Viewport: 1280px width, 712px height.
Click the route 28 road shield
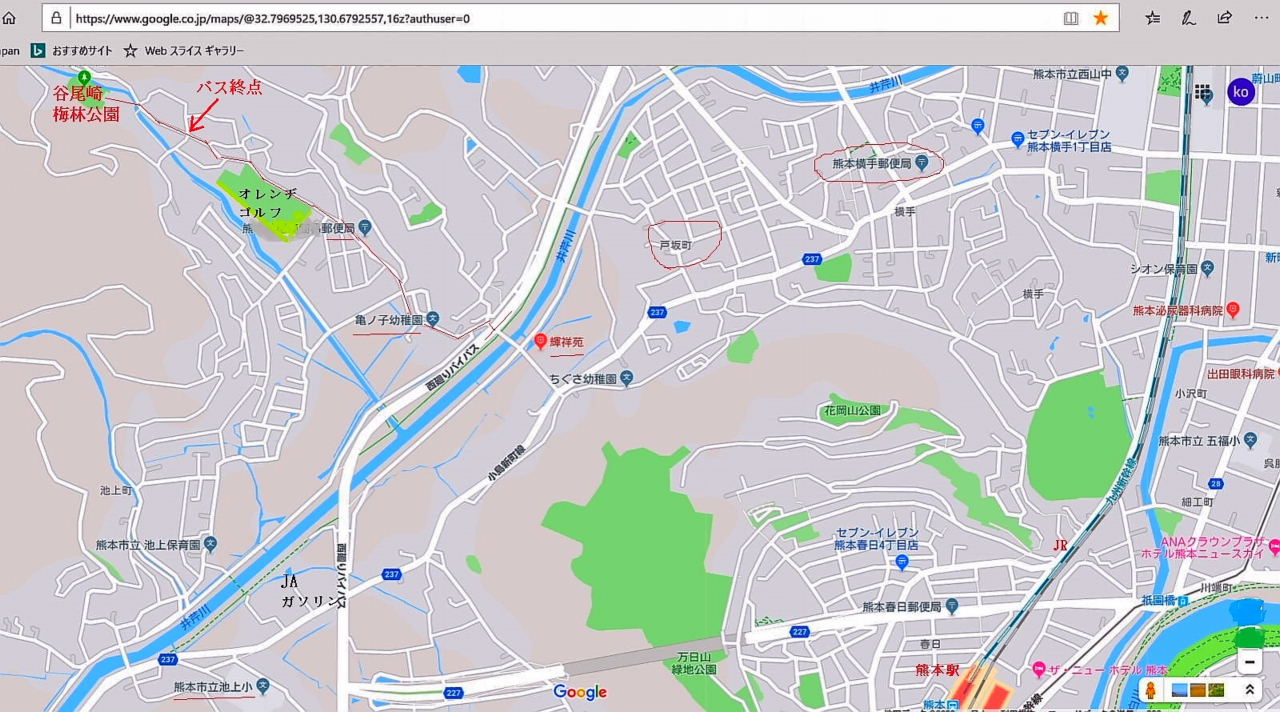(1216, 483)
